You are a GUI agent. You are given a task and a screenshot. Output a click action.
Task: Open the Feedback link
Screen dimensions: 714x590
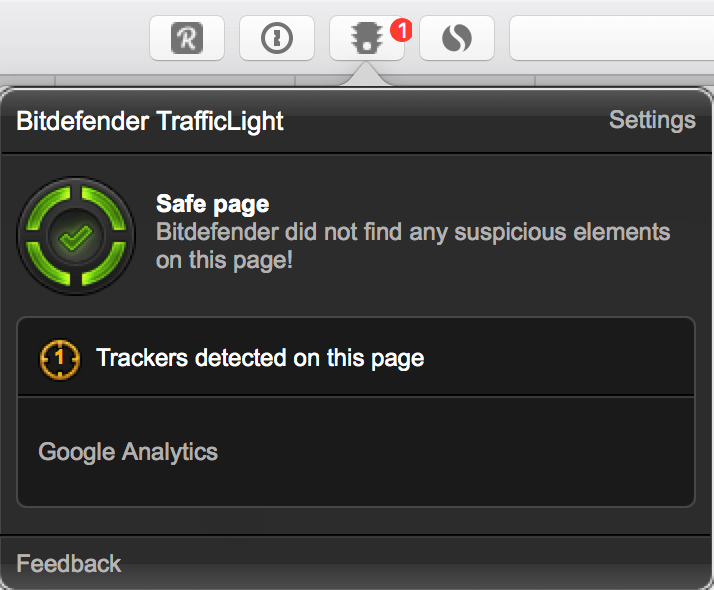point(69,564)
